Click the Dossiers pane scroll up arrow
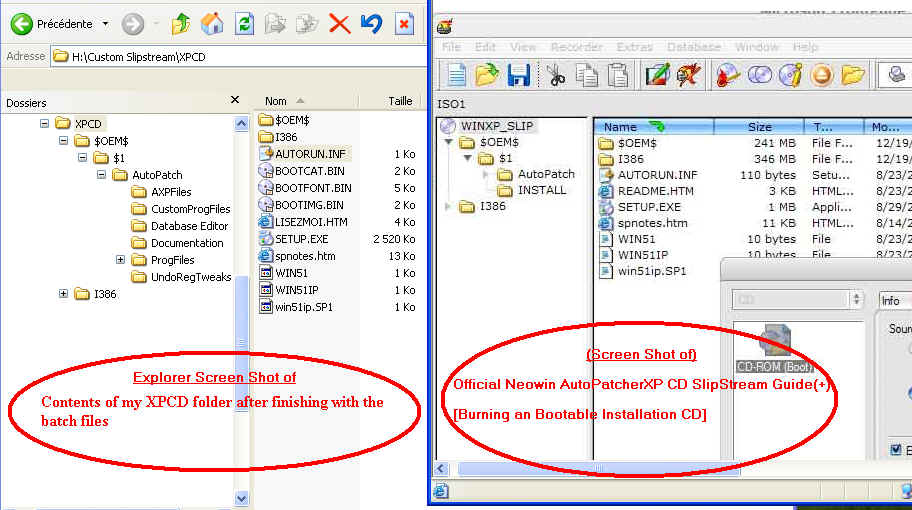The height and width of the screenshot is (510, 912). coord(242,123)
